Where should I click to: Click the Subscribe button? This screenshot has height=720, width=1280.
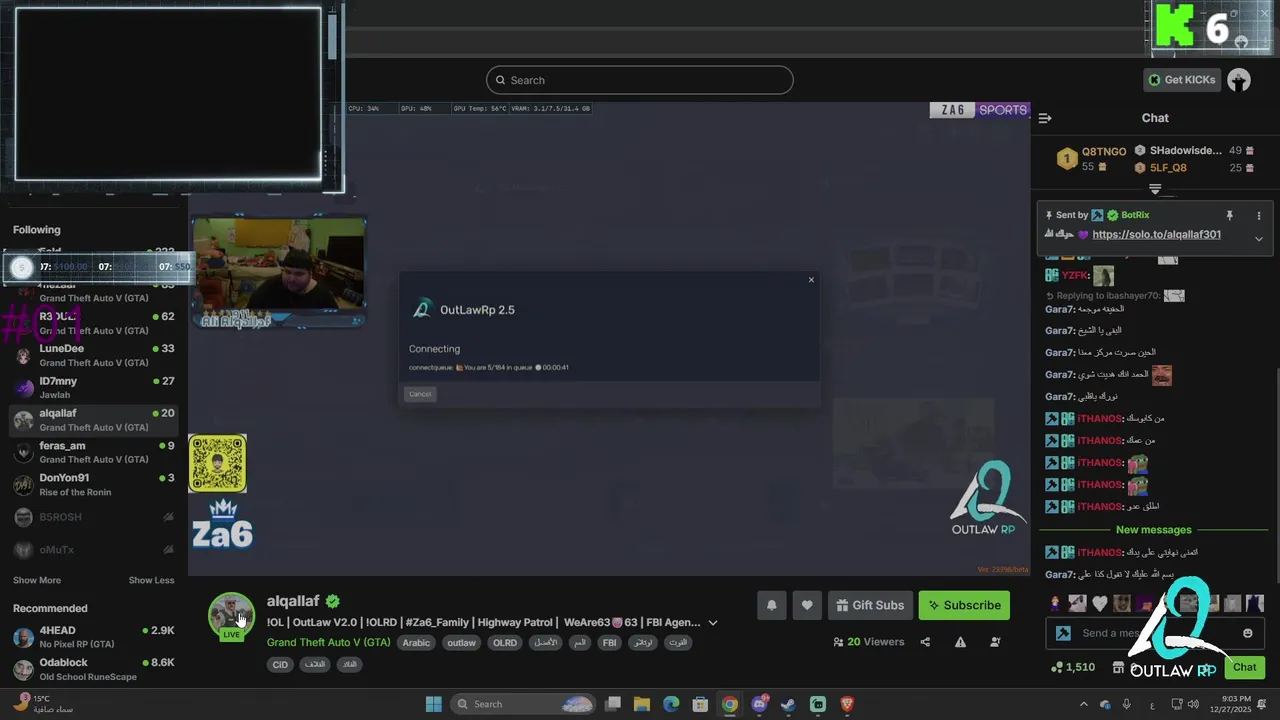click(x=964, y=605)
